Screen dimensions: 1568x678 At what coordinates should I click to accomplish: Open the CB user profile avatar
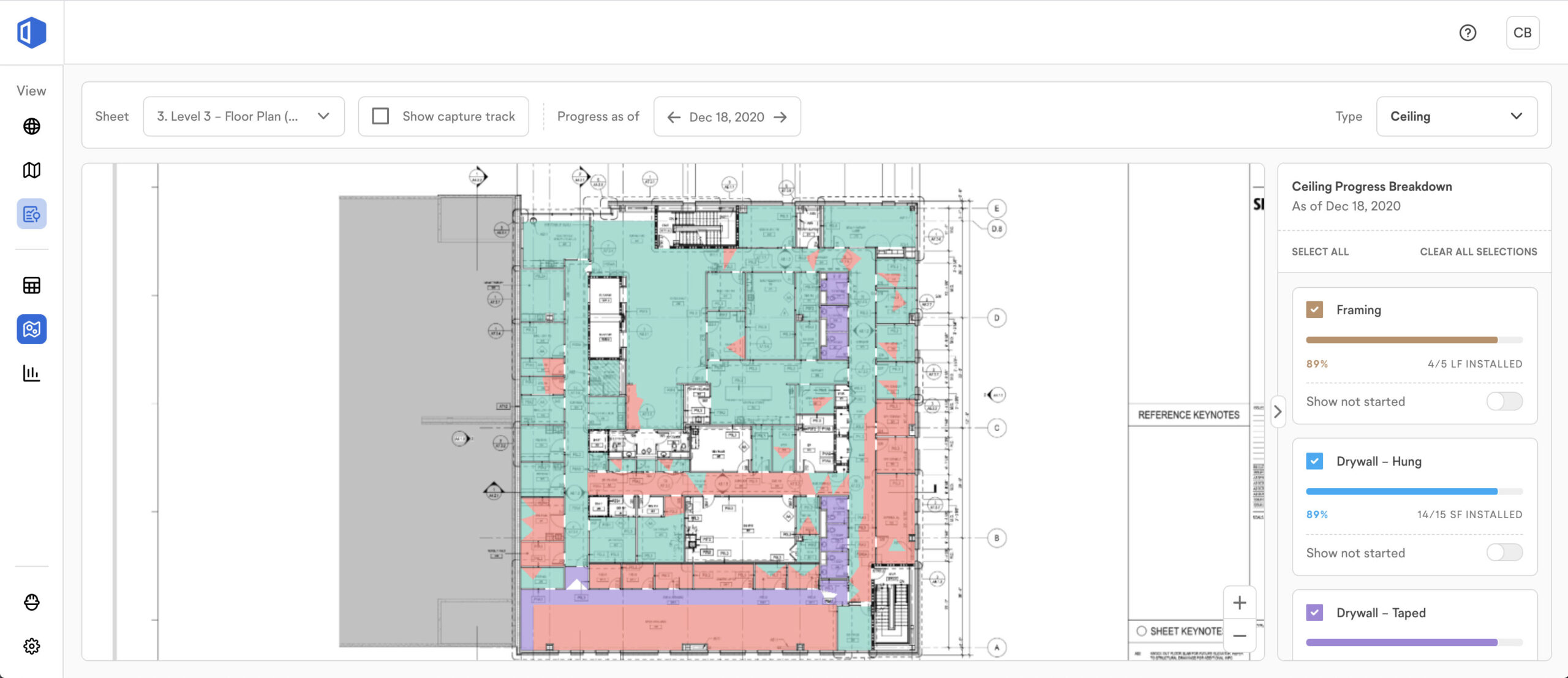tap(1522, 32)
